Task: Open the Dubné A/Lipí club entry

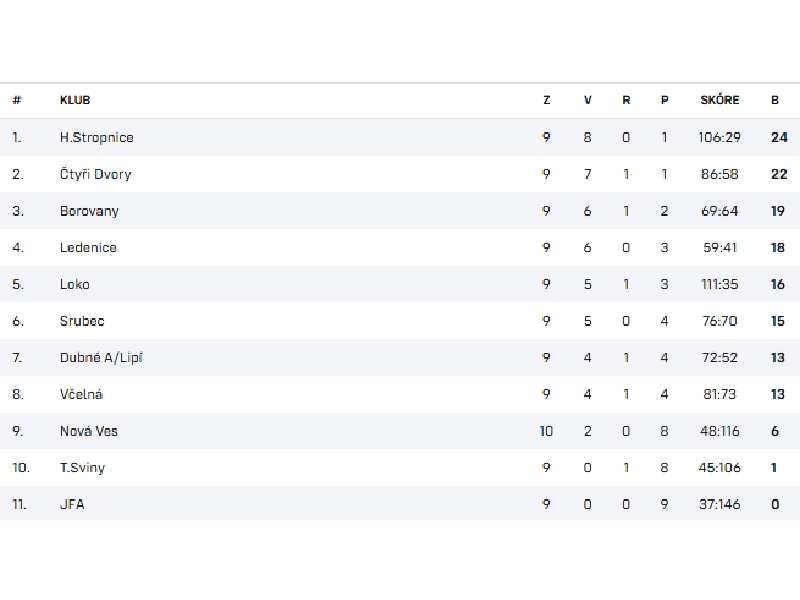Action: tap(101, 357)
